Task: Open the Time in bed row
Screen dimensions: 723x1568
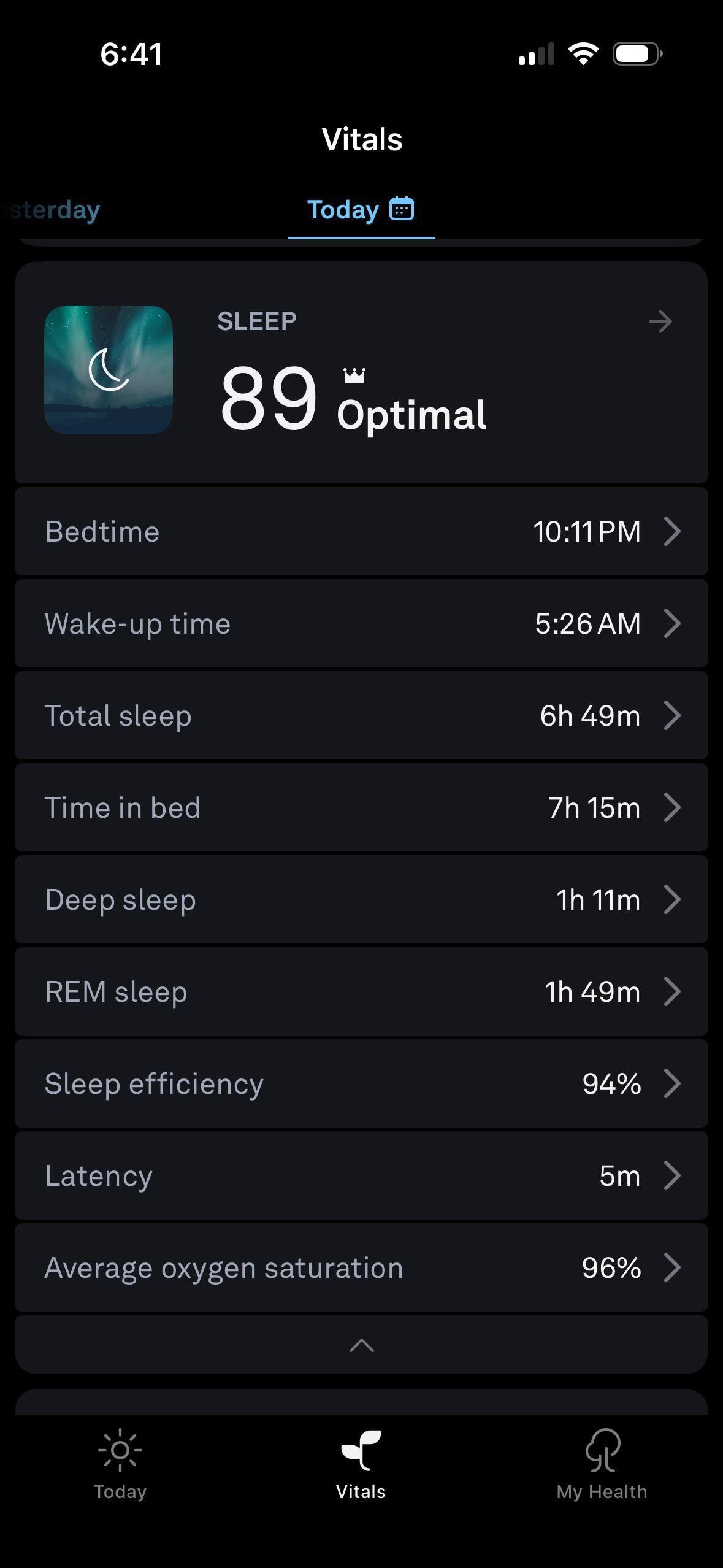Action: click(361, 807)
